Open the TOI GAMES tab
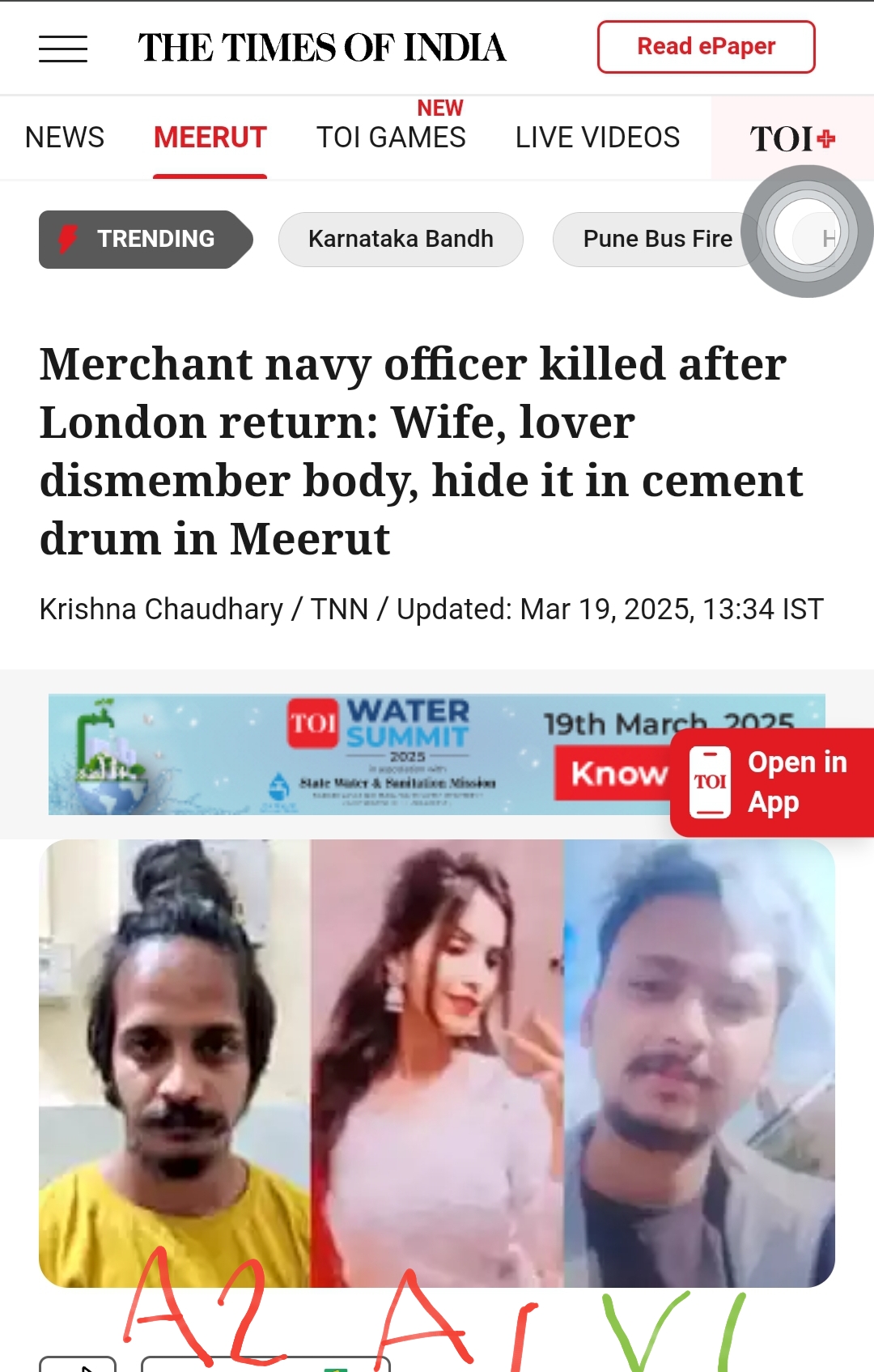Viewport: 874px width, 1372px height. click(x=391, y=138)
